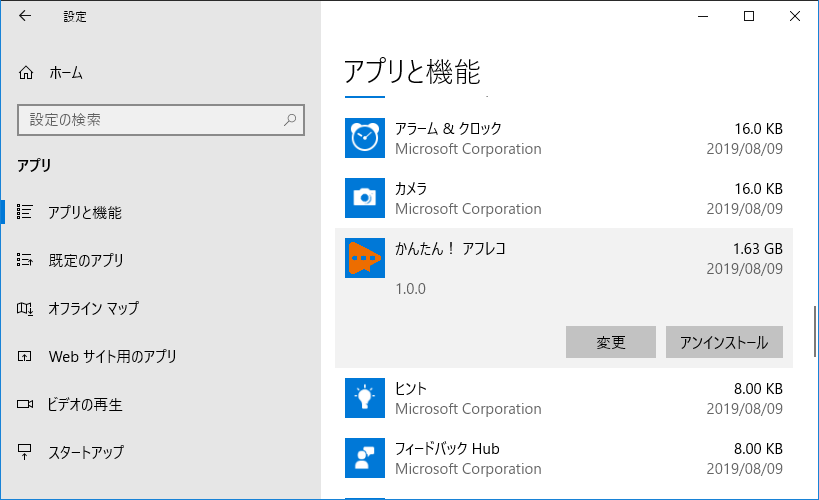Viewport: 819px width, 500px height.
Task: Click the かんたん！アフレコ orange app icon
Action: 365,258
